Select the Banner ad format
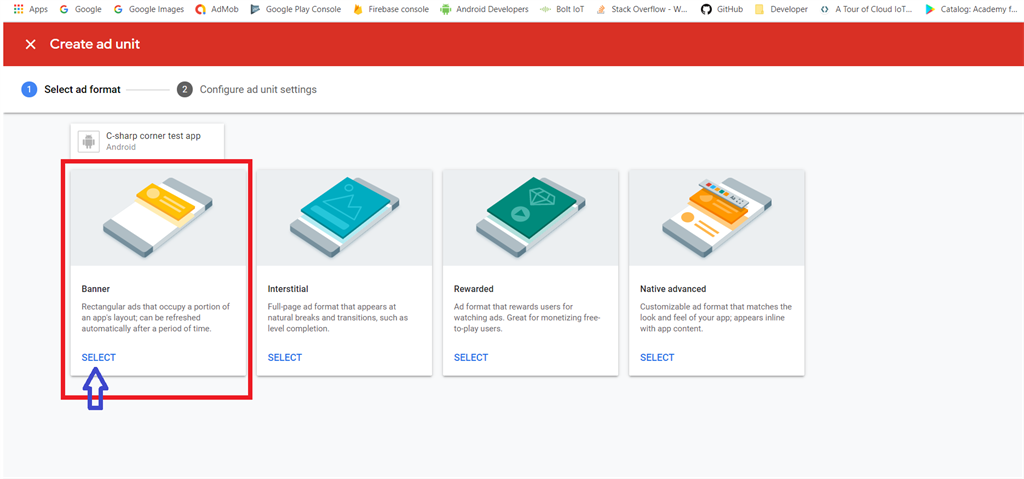This screenshot has height=479, width=1024. (x=99, y=357)
